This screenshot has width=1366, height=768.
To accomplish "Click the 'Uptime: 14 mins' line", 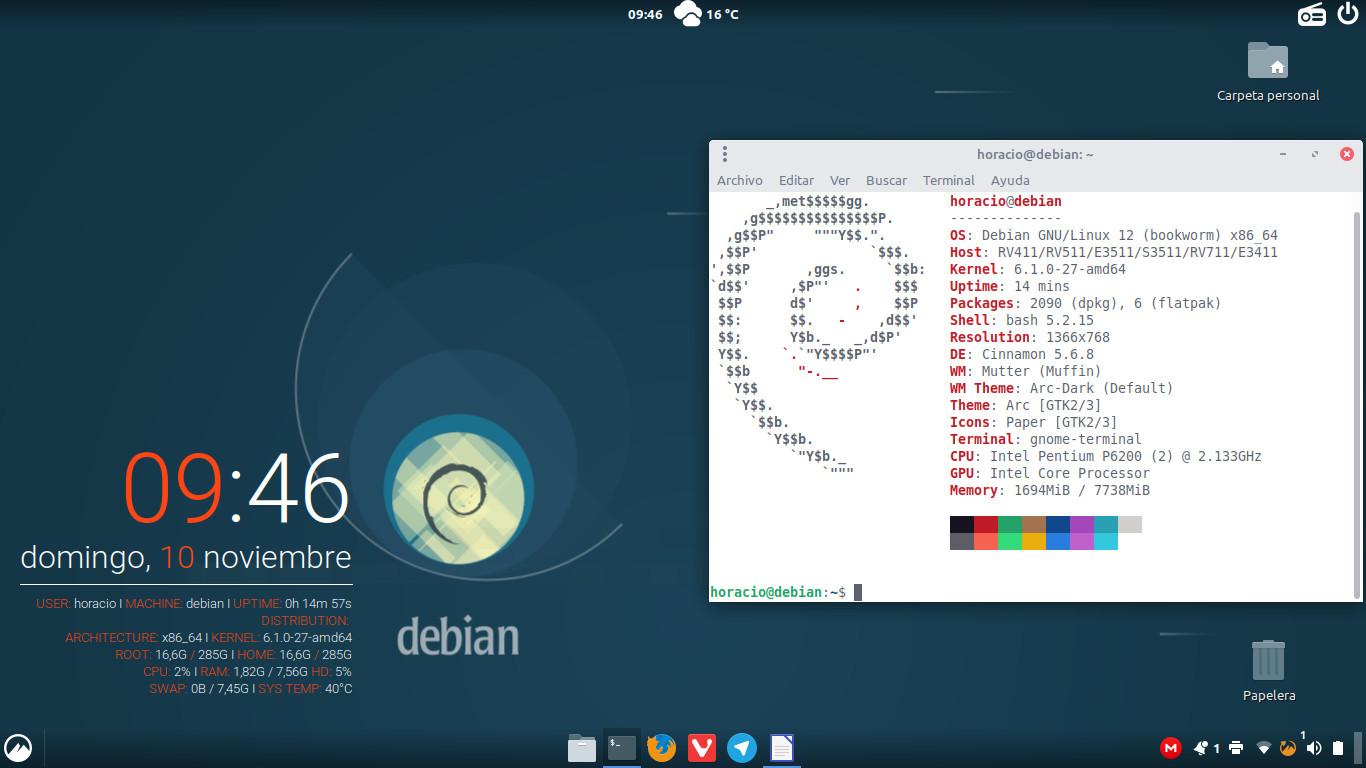I will (x=1010, y=286).
